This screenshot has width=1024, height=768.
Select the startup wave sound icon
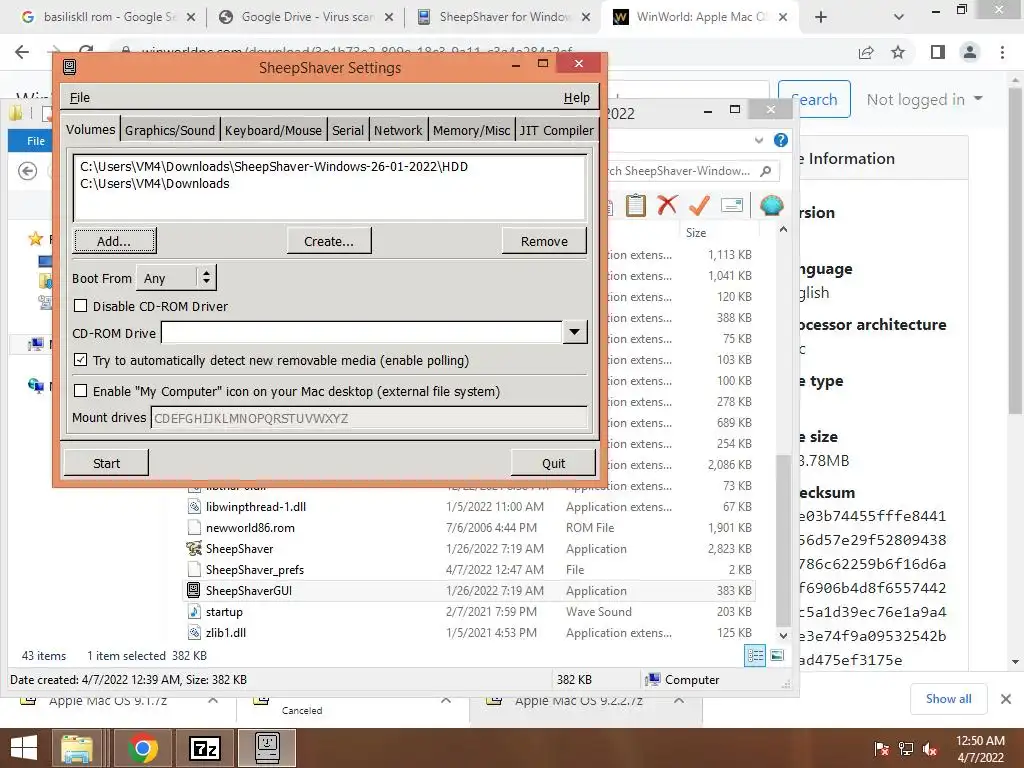[x=194, y=611]
